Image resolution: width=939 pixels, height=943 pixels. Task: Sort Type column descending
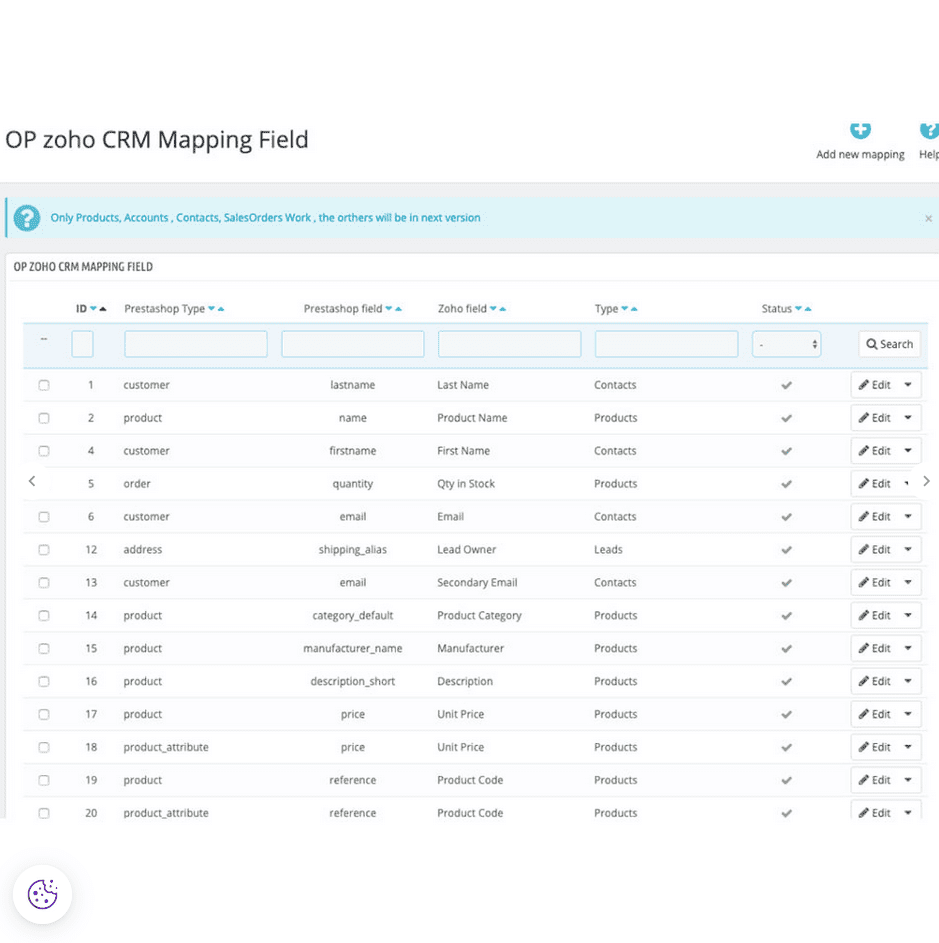coord(624,309)
